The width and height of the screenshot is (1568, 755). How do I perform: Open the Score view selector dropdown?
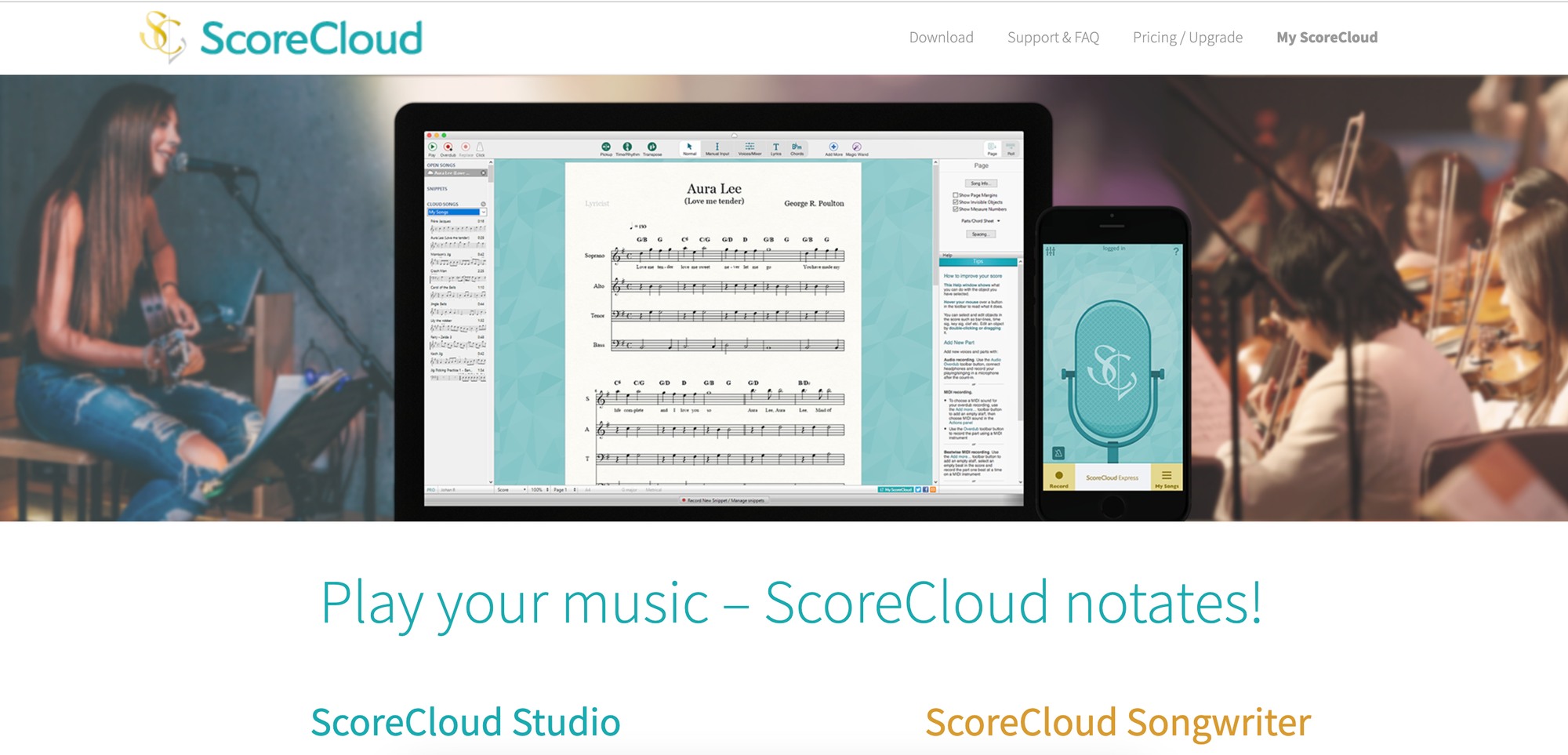click(513, 490)
